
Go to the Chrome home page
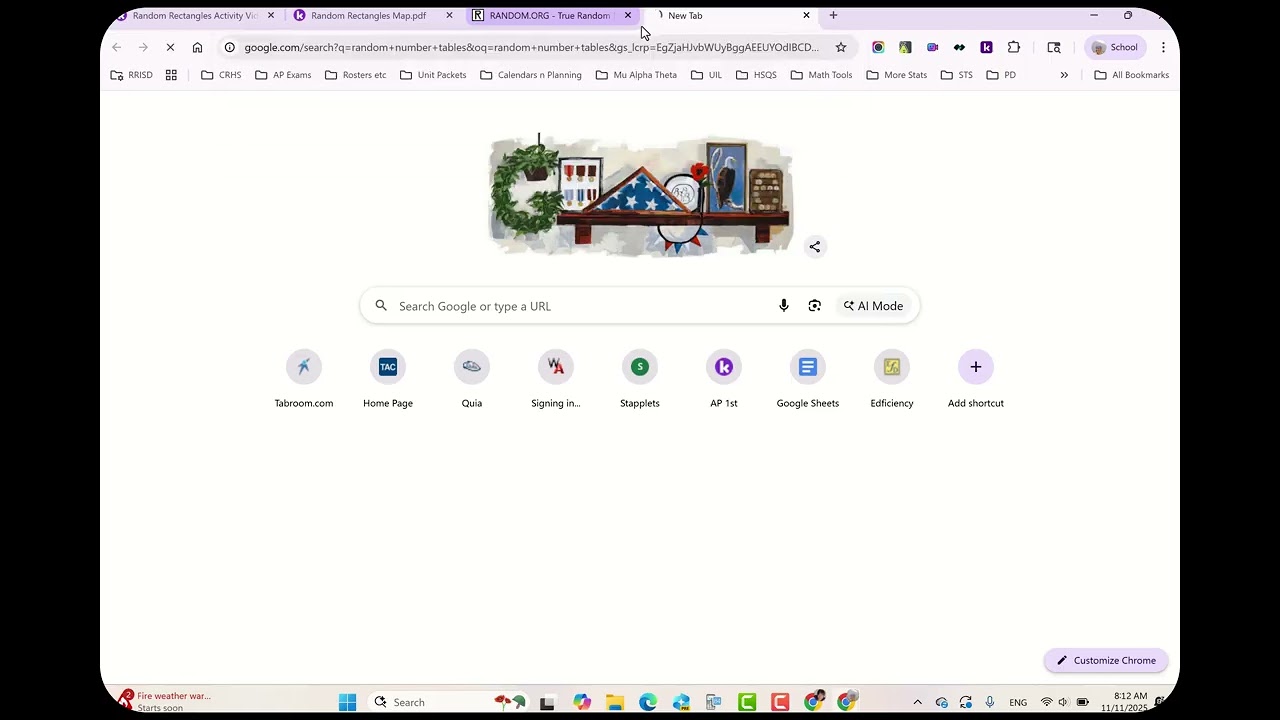pos(197,47)
